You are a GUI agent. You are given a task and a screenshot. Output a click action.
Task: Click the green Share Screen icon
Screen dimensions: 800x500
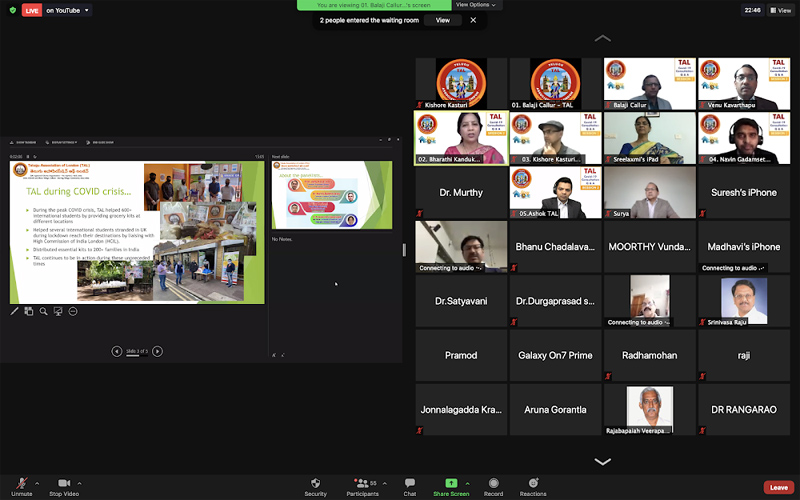click(451, 483)
